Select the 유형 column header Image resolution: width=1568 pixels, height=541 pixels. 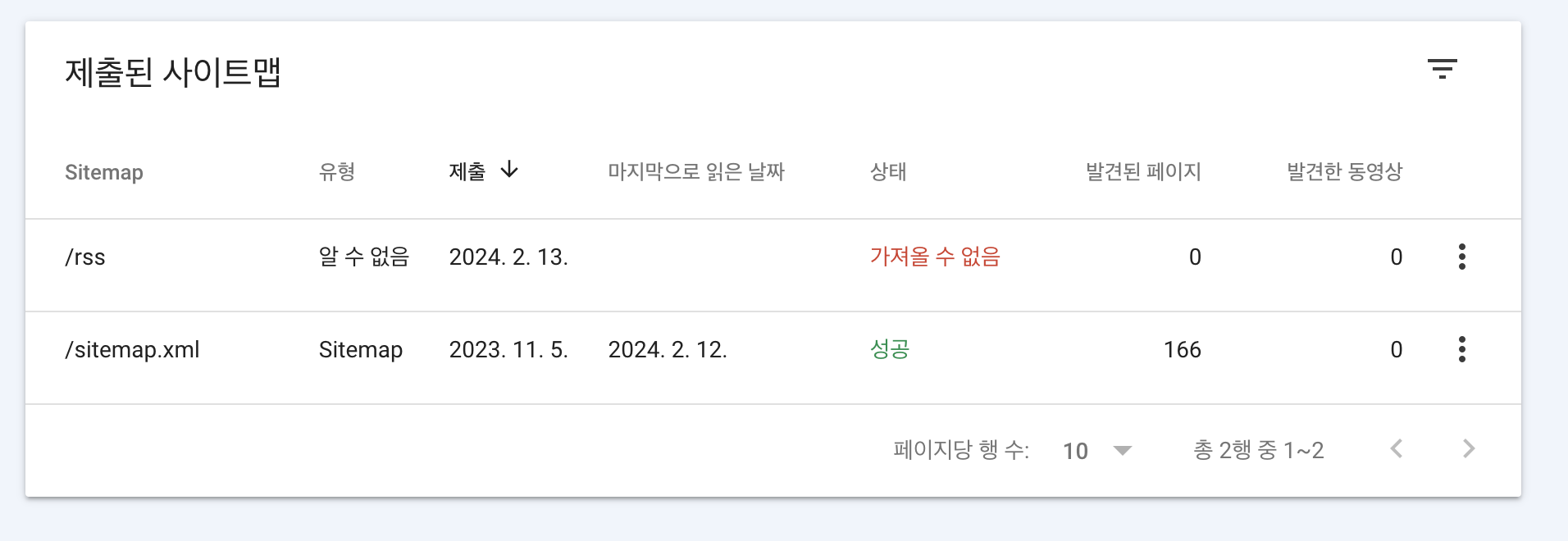pyautogui.click(x=337, y=172)
